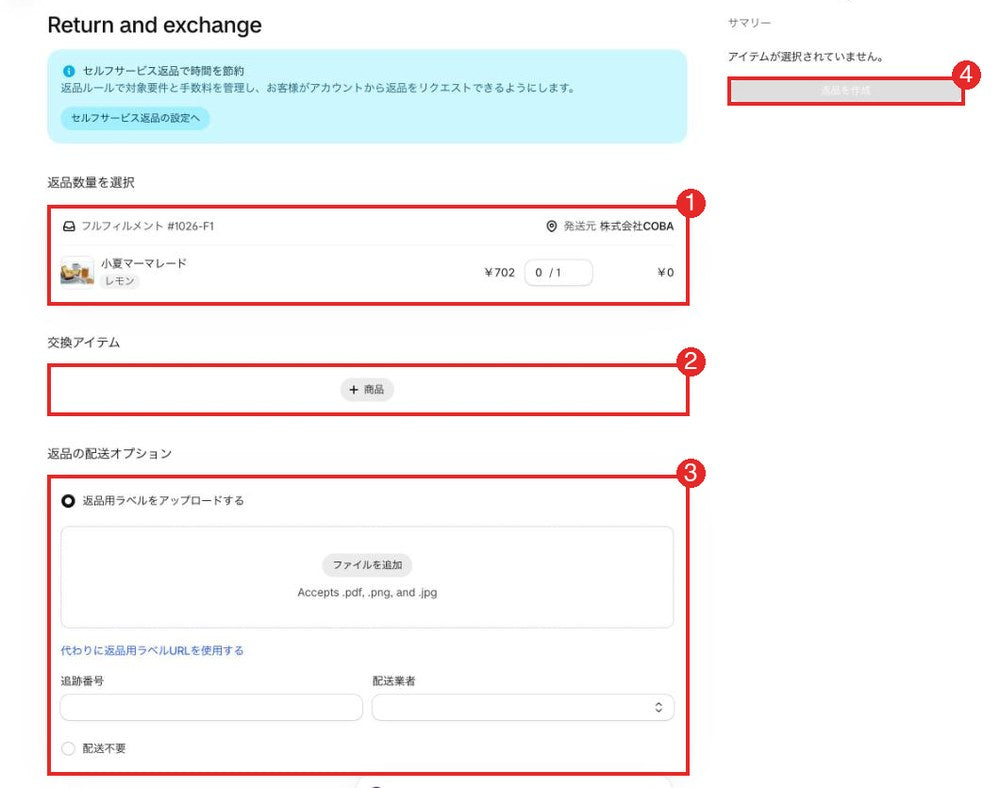Click the fulfillment inbox icon beside #1026-F1
Viewport: 1000px width, 788px height.
click(69, 226)
